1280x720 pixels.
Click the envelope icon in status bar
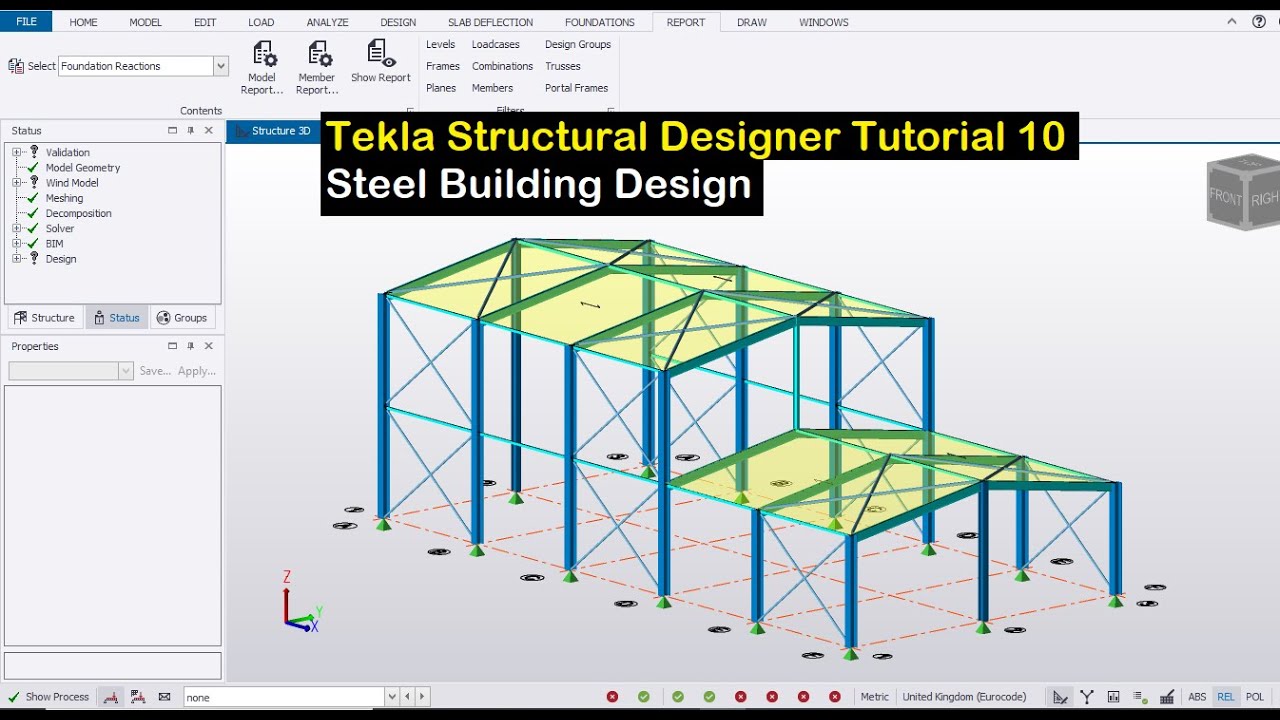164,697
